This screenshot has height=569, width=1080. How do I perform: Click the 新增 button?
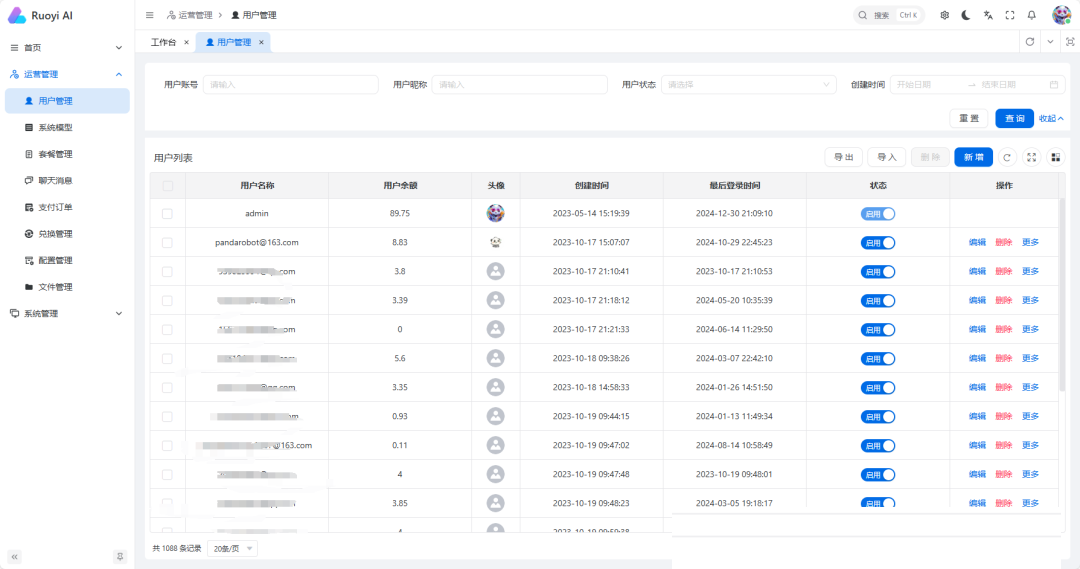(x=973, y=157)
